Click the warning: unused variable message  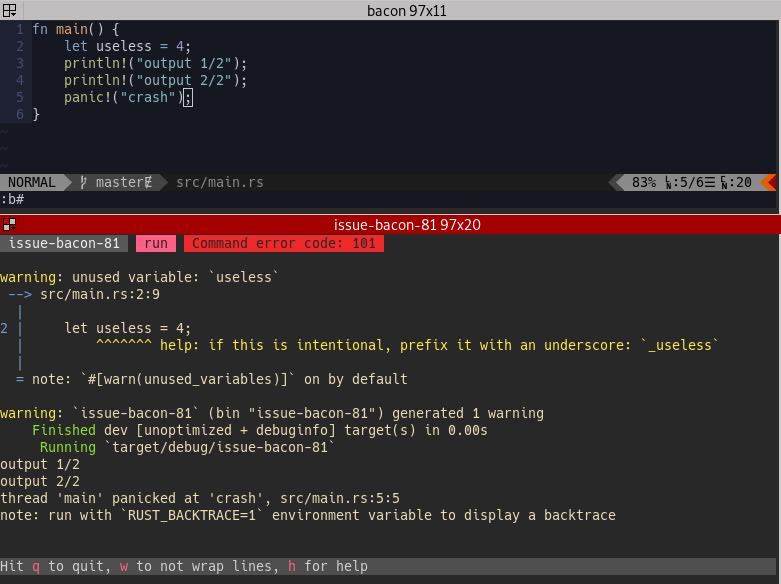tap(139, 277)
